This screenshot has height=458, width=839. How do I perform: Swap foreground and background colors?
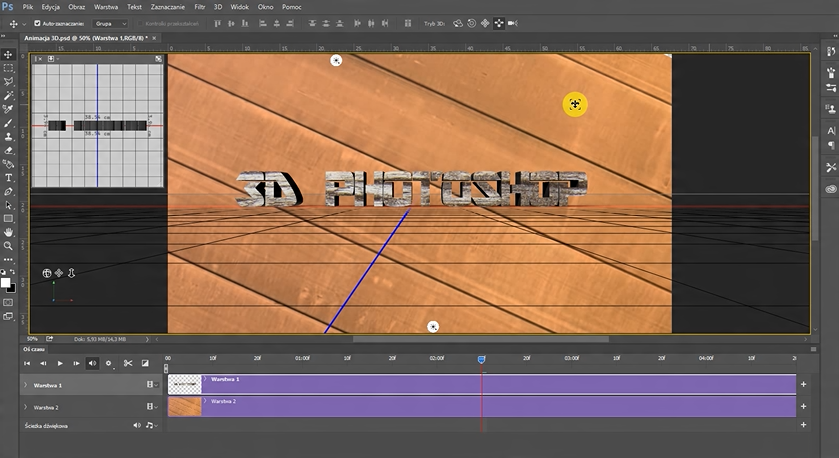(x=12, y=272)
